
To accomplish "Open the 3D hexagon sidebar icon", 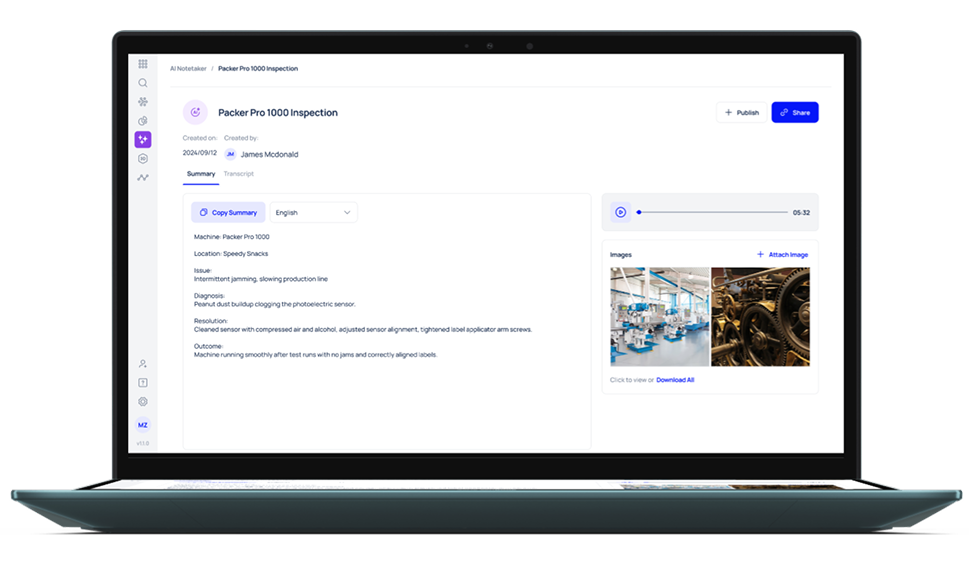I will (143, 158).
